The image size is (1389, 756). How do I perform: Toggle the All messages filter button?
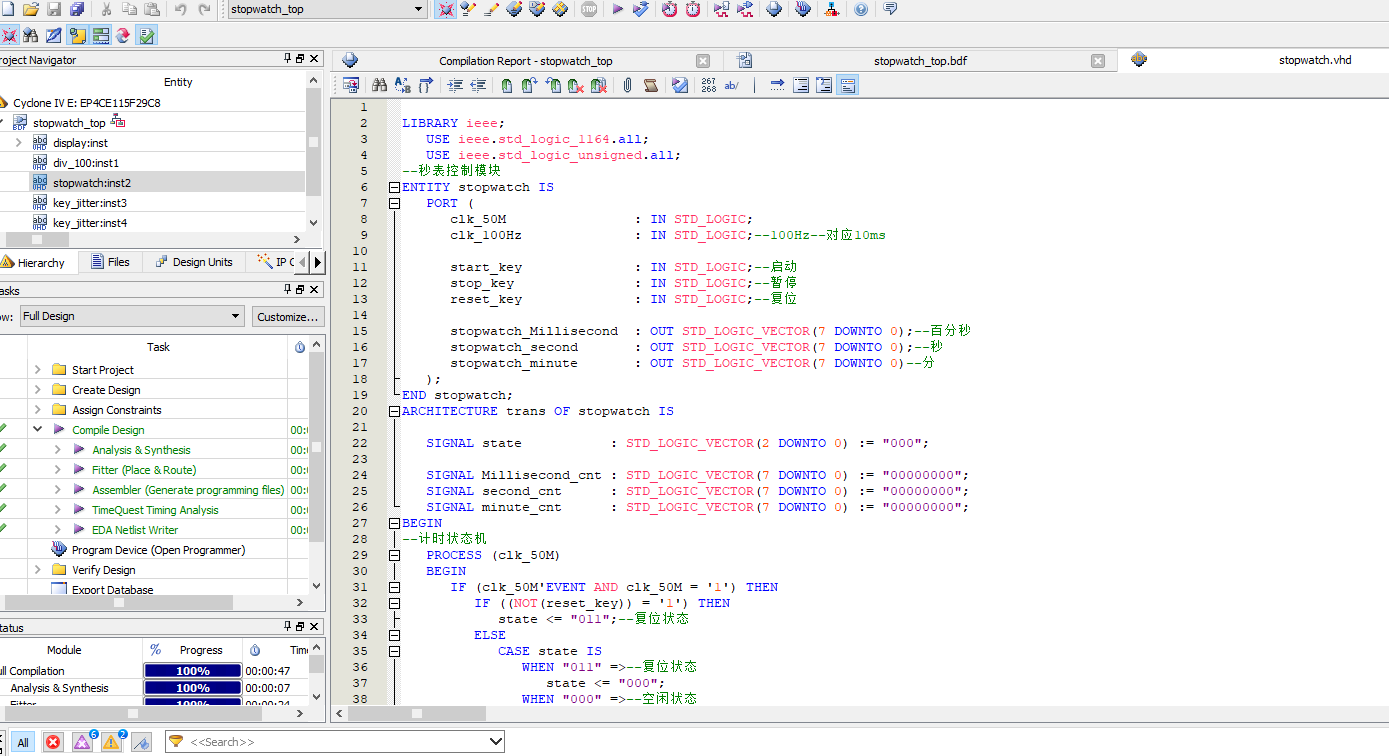(x=23, y=742)
